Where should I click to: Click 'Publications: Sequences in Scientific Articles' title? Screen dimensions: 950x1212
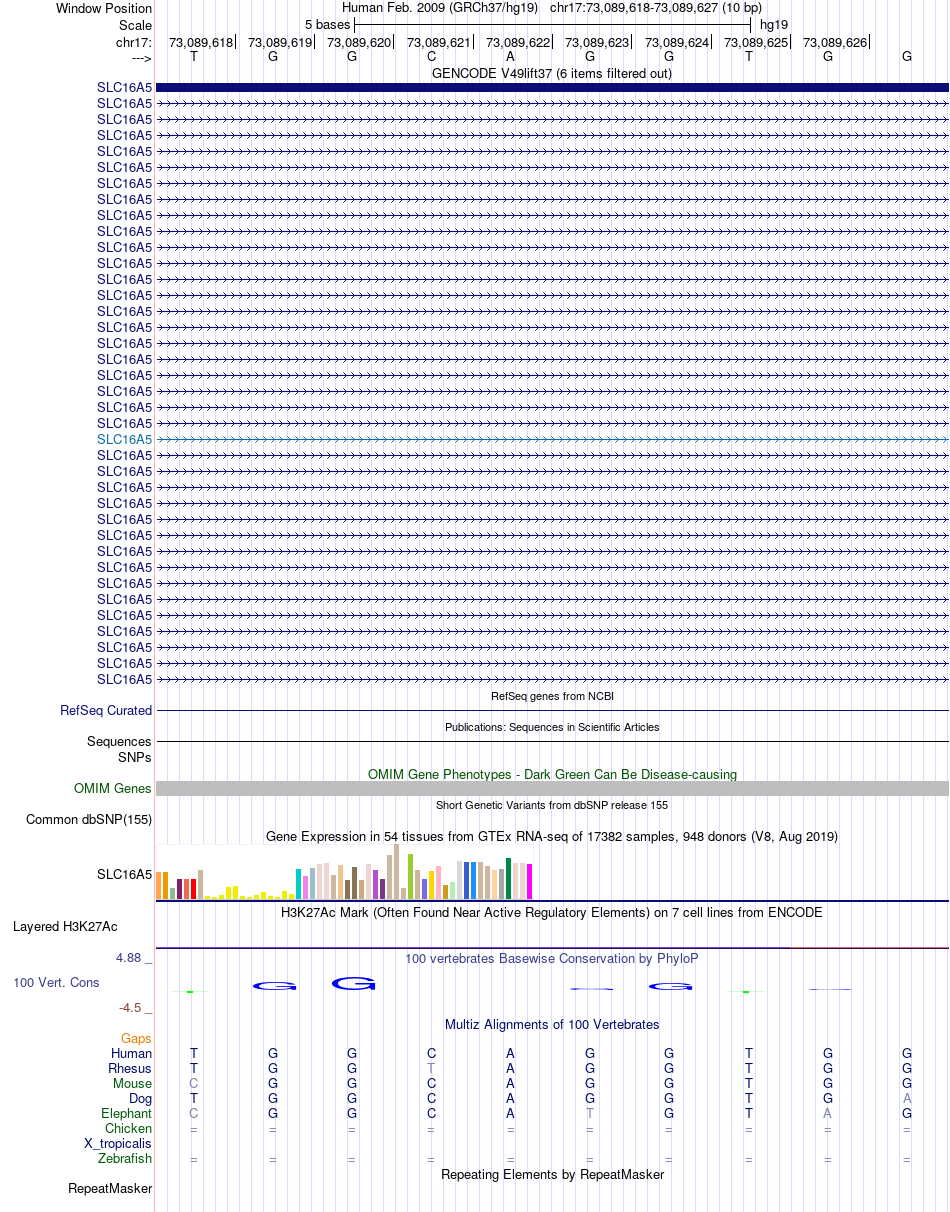point(552,727)
